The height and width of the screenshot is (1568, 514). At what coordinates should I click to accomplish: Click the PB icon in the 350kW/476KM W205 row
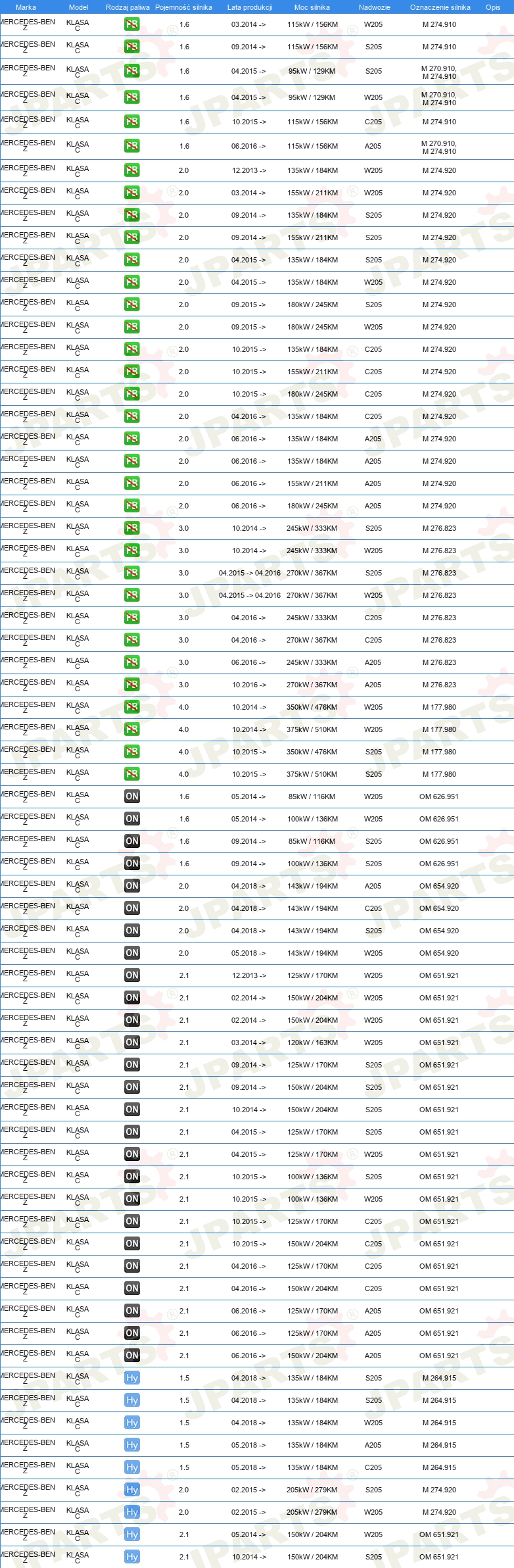click(132, 707)
